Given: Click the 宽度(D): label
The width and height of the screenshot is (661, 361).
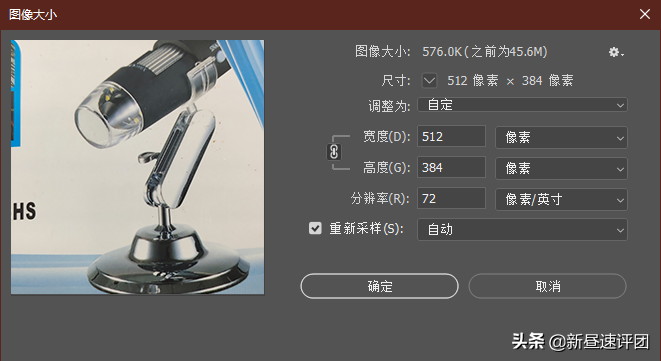Looking at the screenshot, I should [x=386, y=137].
